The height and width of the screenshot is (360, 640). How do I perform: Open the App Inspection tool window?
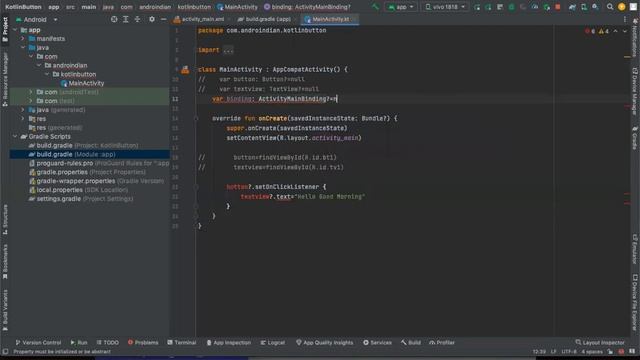(x=229, y=342)
